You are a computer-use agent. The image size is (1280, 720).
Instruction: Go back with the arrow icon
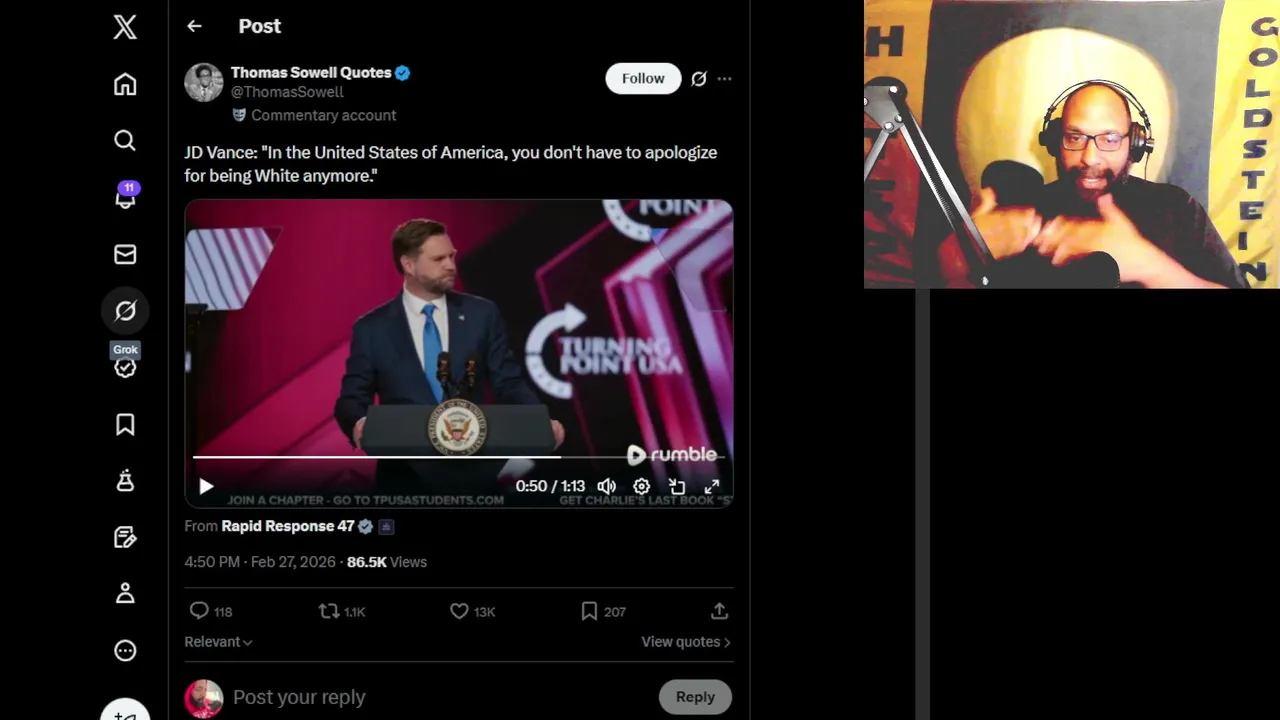point(194,27)
